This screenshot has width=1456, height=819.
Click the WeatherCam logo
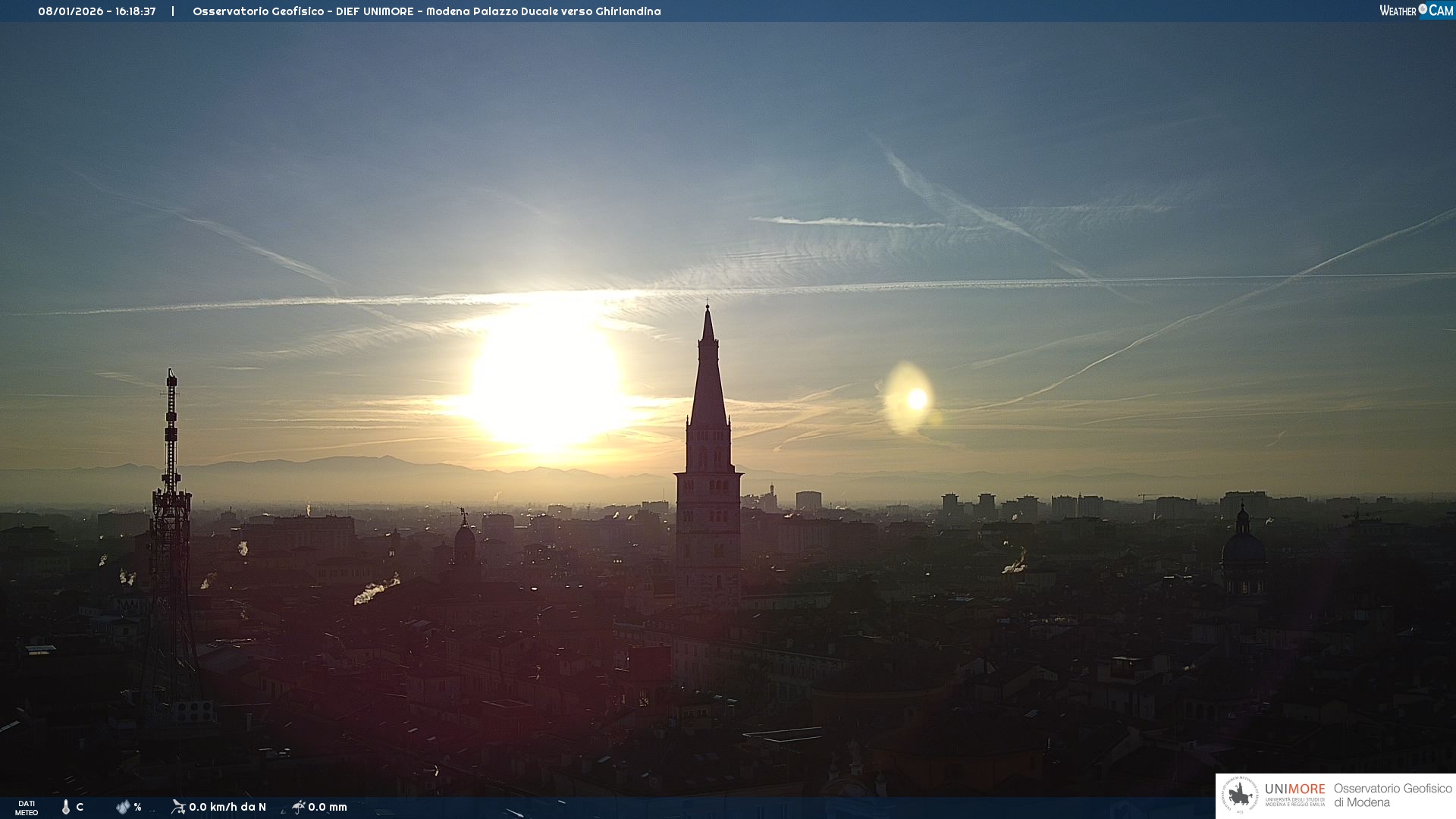click(1416, 11)
